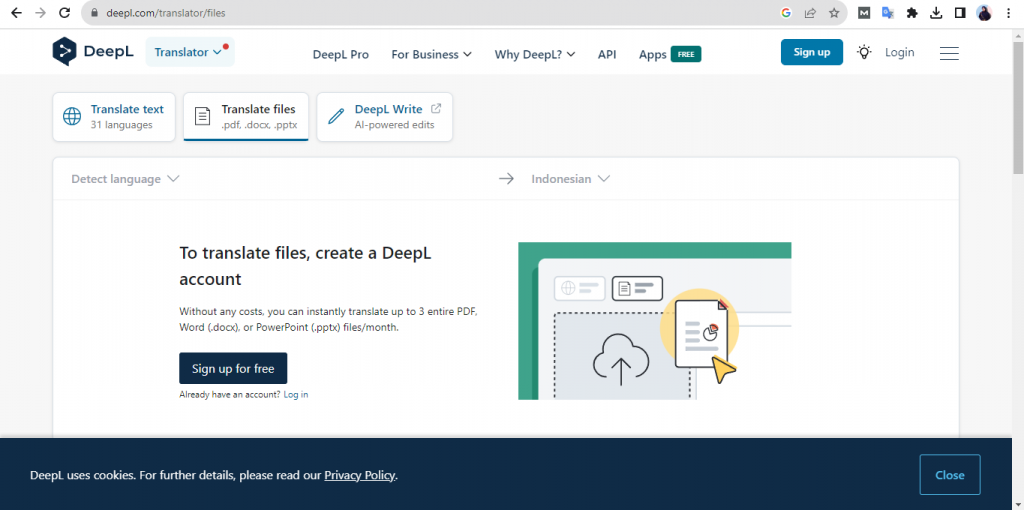Click the browser forward arrow
This screenshot has width=1024, height=510.
pos(40,12)
